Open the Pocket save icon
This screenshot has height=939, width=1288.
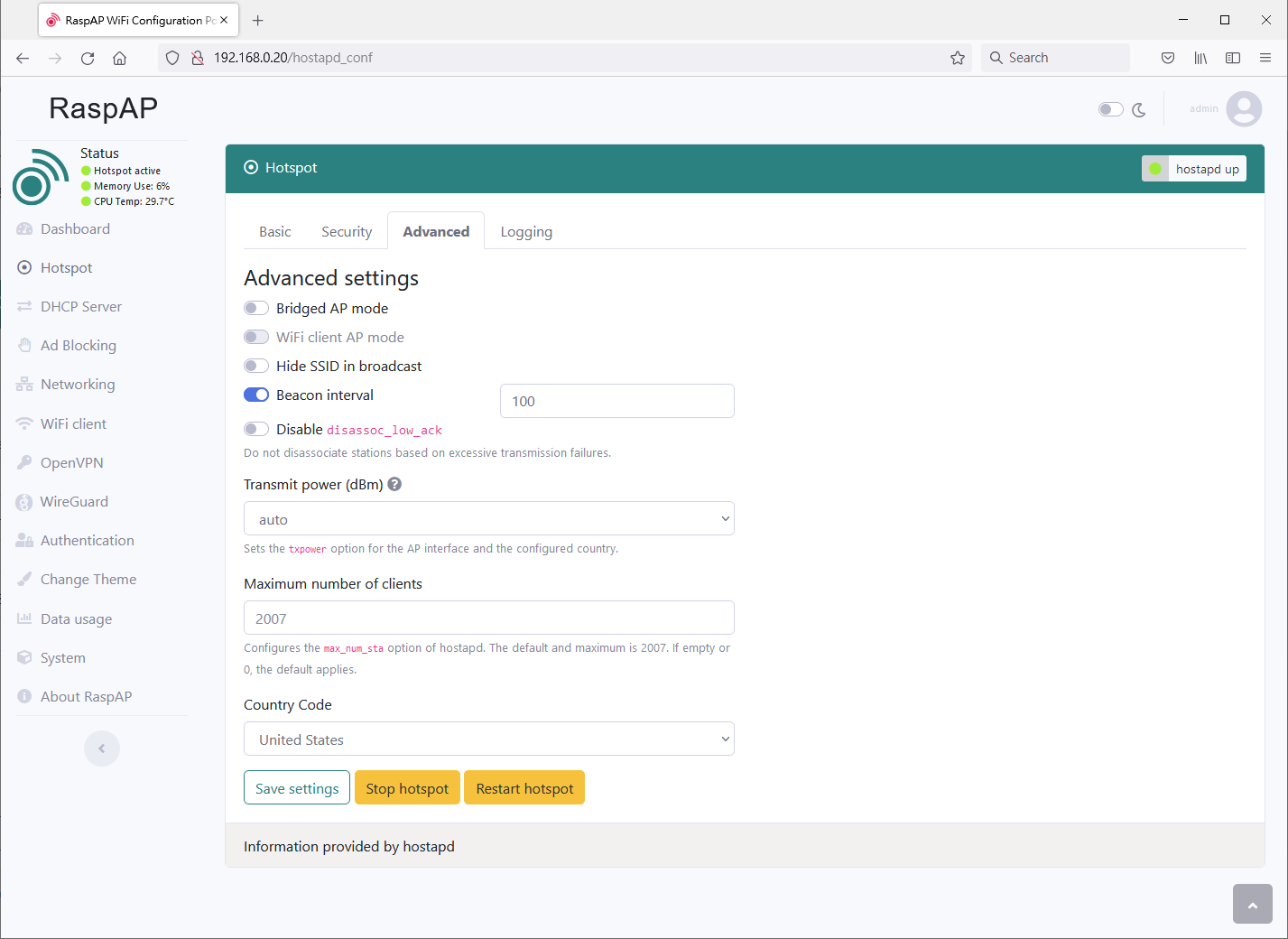pyautogui.click(x=1168, y=58)
